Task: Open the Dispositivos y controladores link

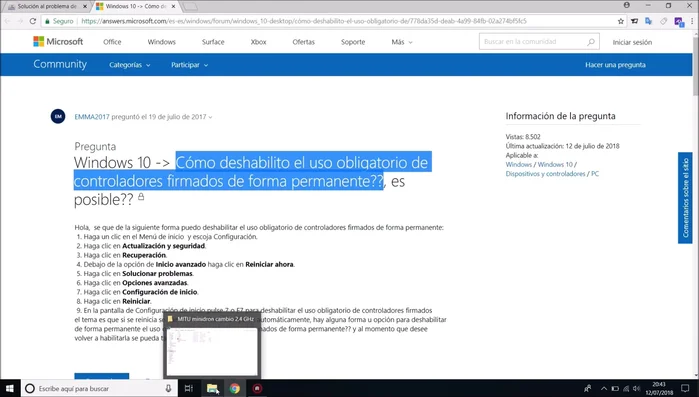Action: pyautogui.click(x=545, y=174)
